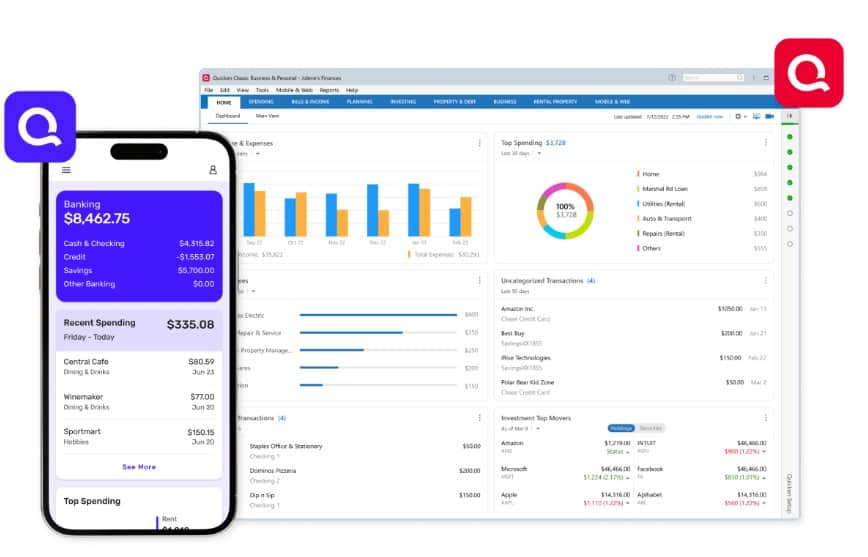Screen dimensions: 868x557
Task: Open three-dot menu of lower-left transactions card
Action: pos(479,418)
